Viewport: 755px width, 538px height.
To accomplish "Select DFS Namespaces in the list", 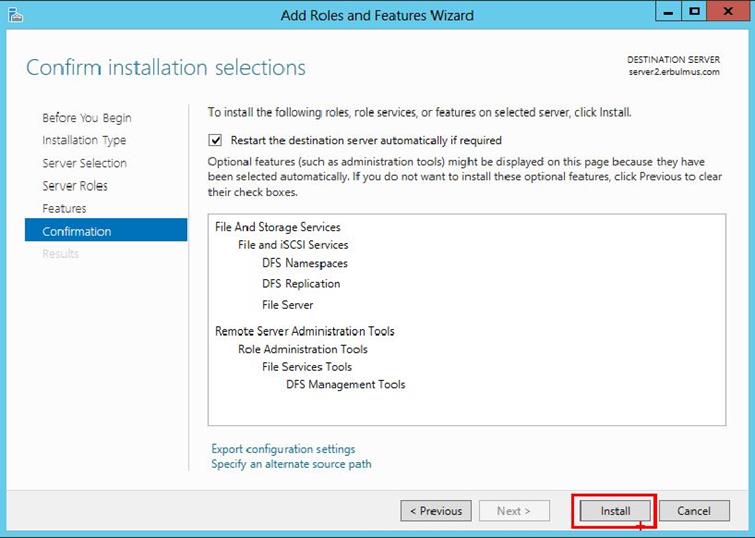I will click(304, 264).
